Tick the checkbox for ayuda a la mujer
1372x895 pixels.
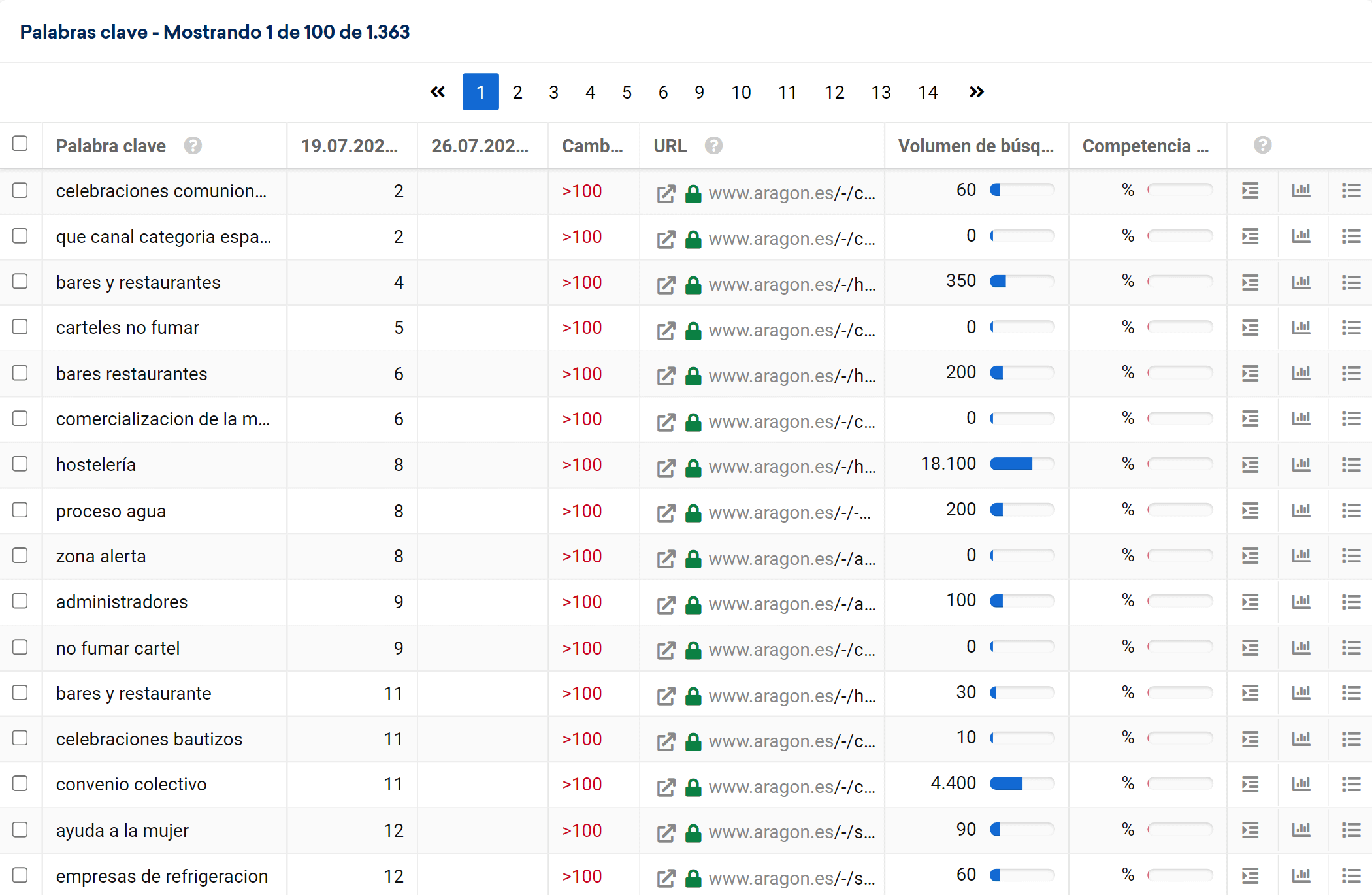[20, 830]
